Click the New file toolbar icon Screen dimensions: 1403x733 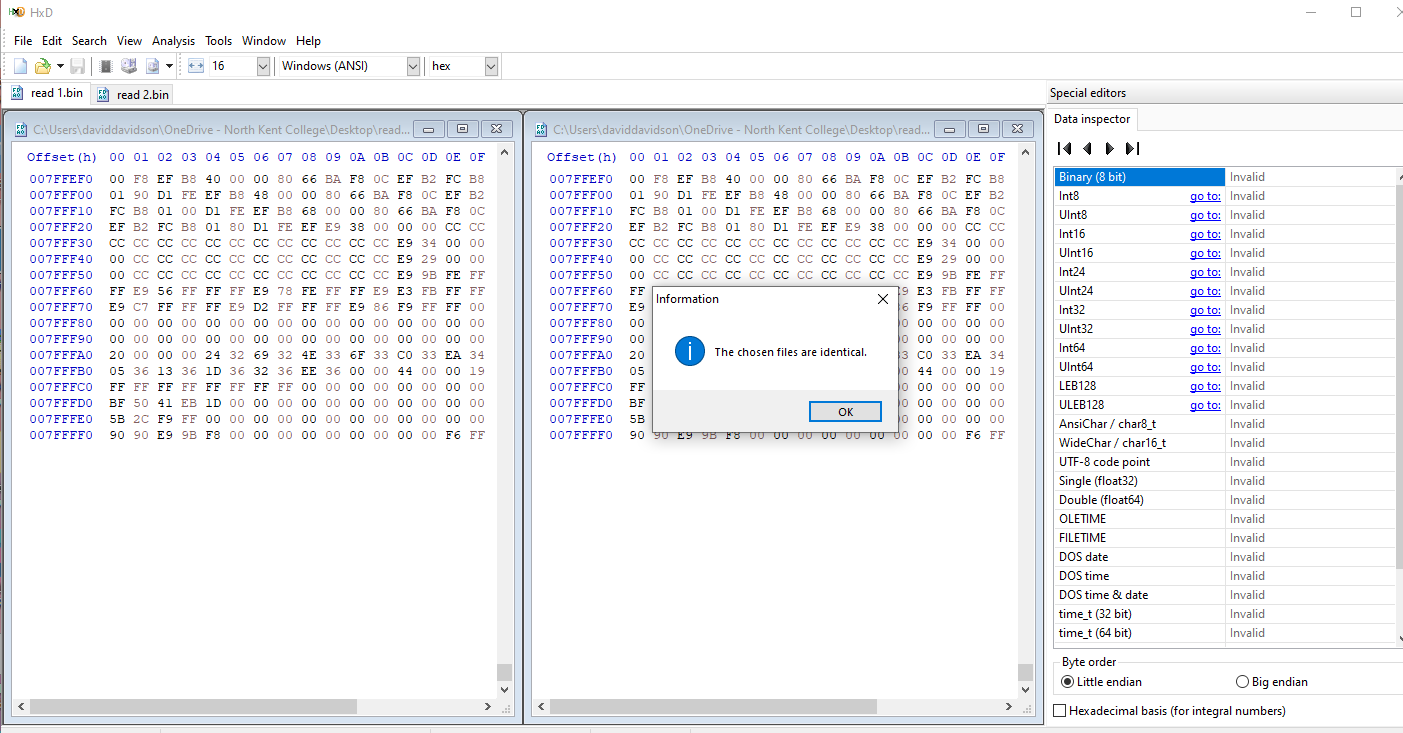click(x=20, y=66)
